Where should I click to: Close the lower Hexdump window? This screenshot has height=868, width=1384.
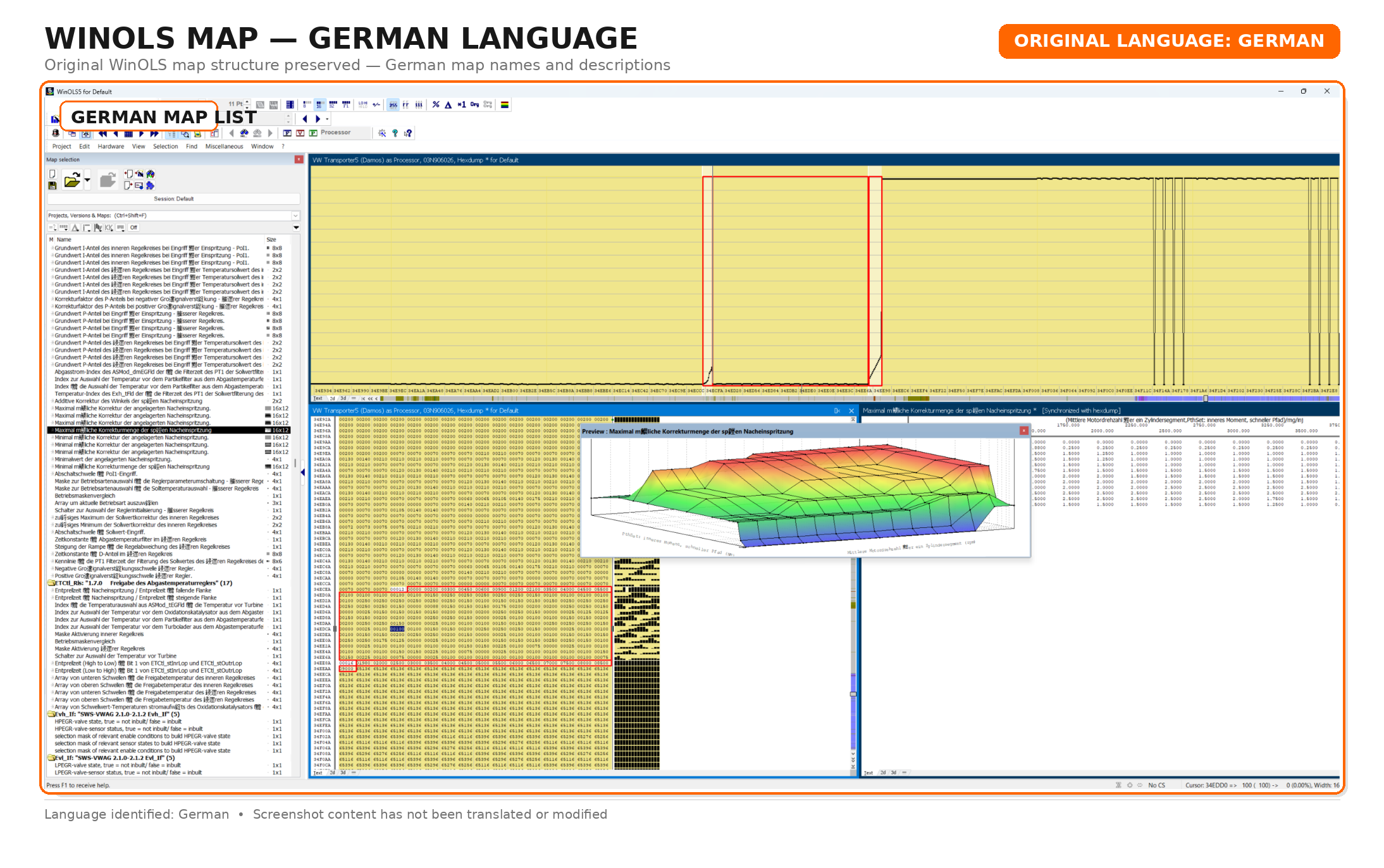(851, 411)
